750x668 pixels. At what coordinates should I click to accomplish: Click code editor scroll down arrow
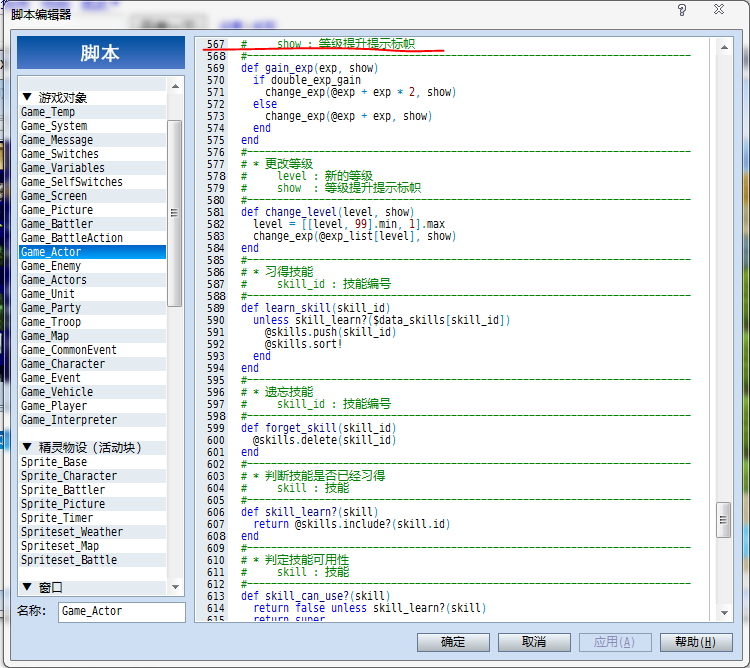724,613
